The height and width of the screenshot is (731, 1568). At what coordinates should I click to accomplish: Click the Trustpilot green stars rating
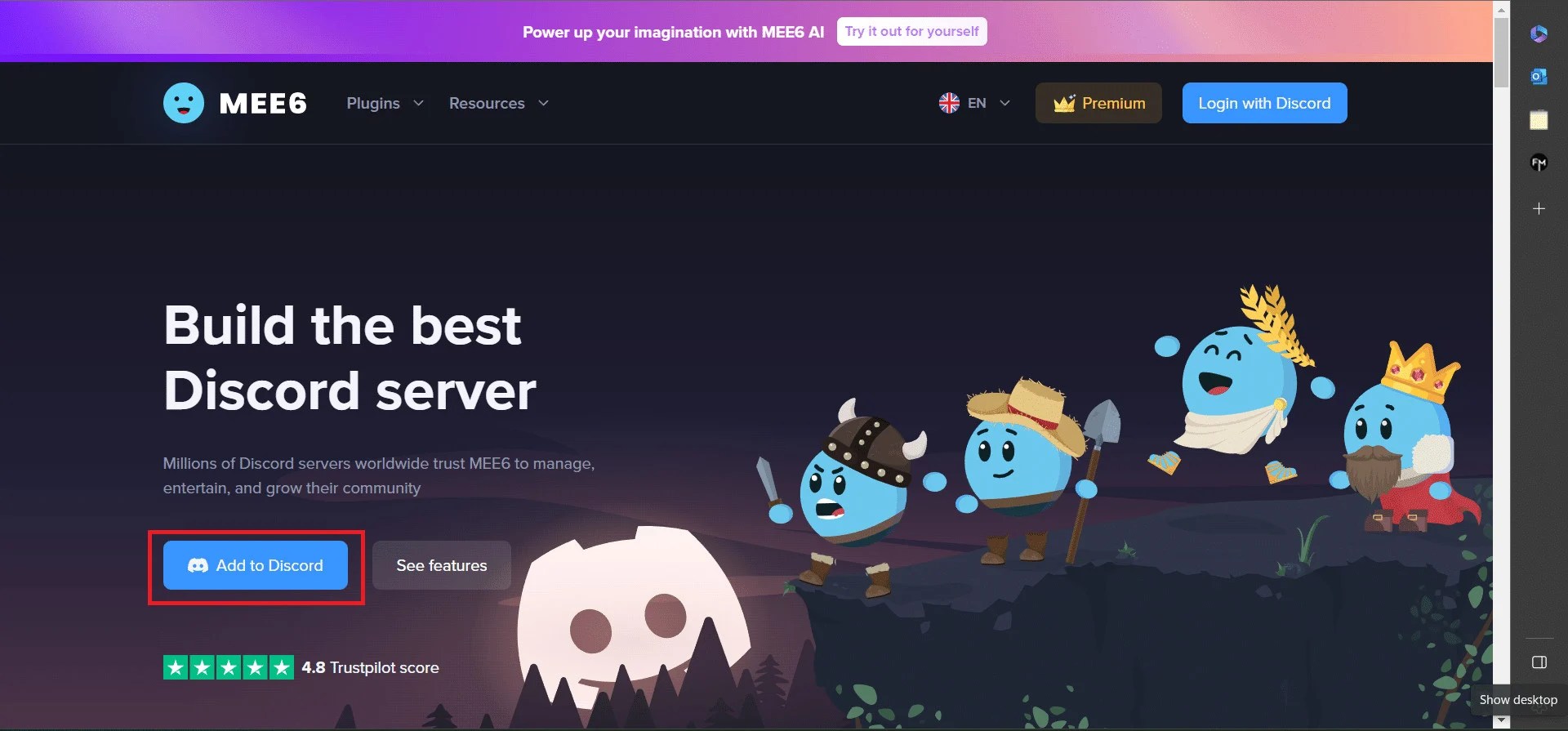click(229, 667)
